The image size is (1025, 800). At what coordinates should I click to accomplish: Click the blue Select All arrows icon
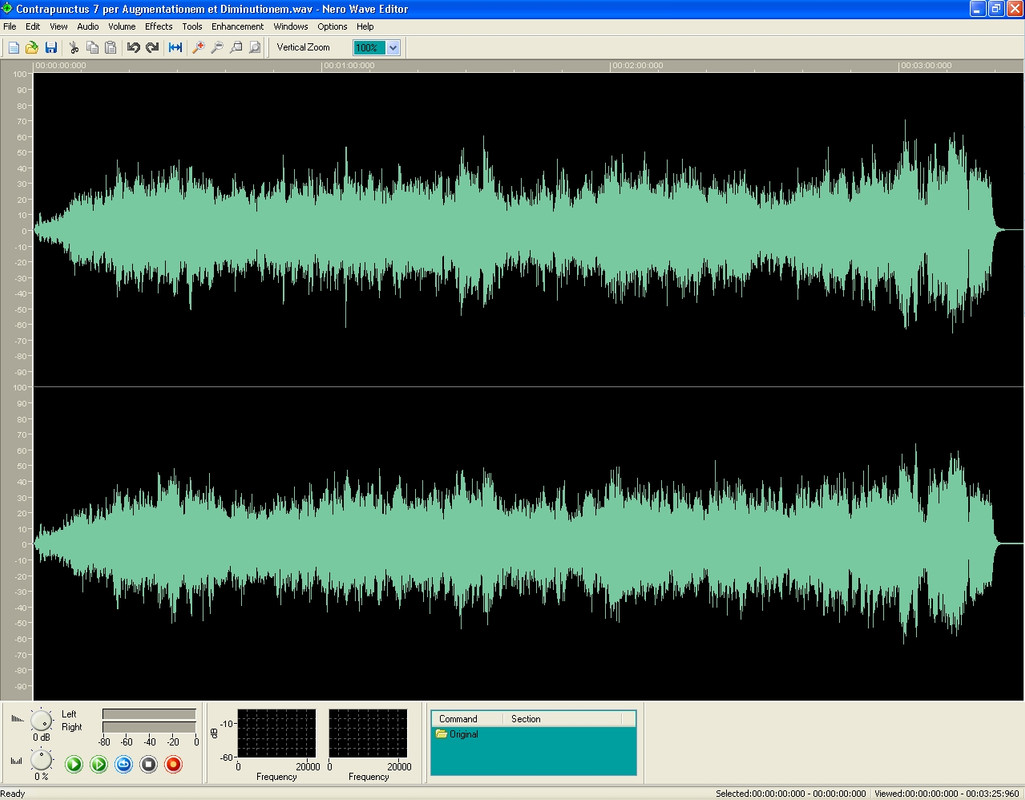pyautogui.click(x=175, y=48)
